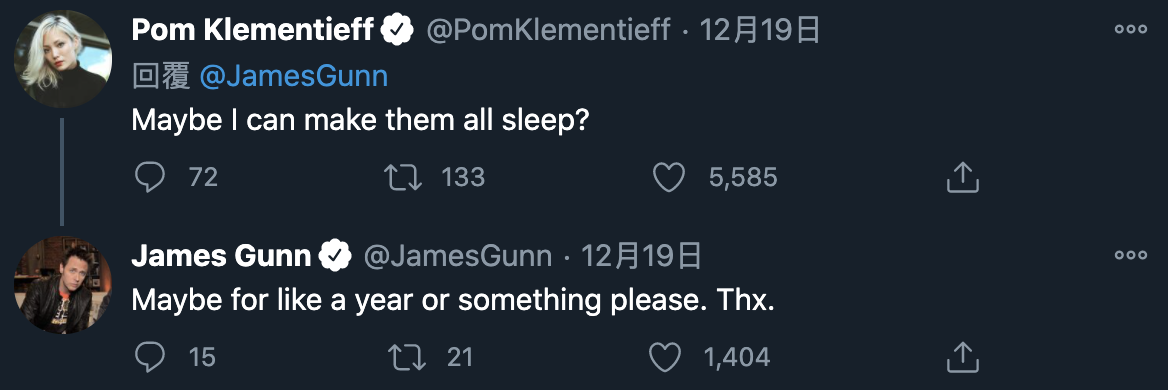Open tweet text 'Maybe I can make them all sleep?'

361,121
